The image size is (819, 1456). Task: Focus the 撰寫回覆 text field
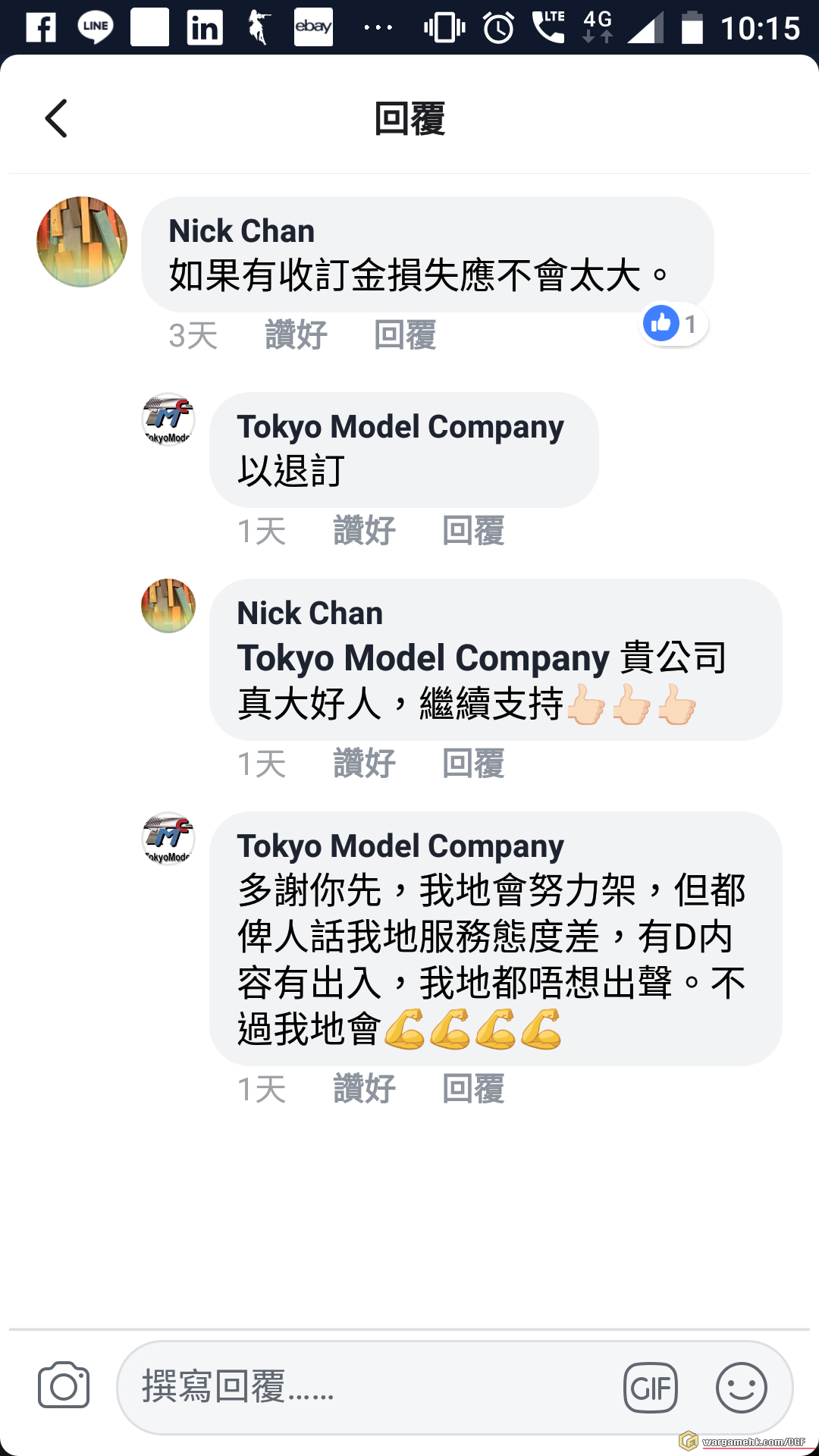pyautogui.click(x=372, y=1388)
